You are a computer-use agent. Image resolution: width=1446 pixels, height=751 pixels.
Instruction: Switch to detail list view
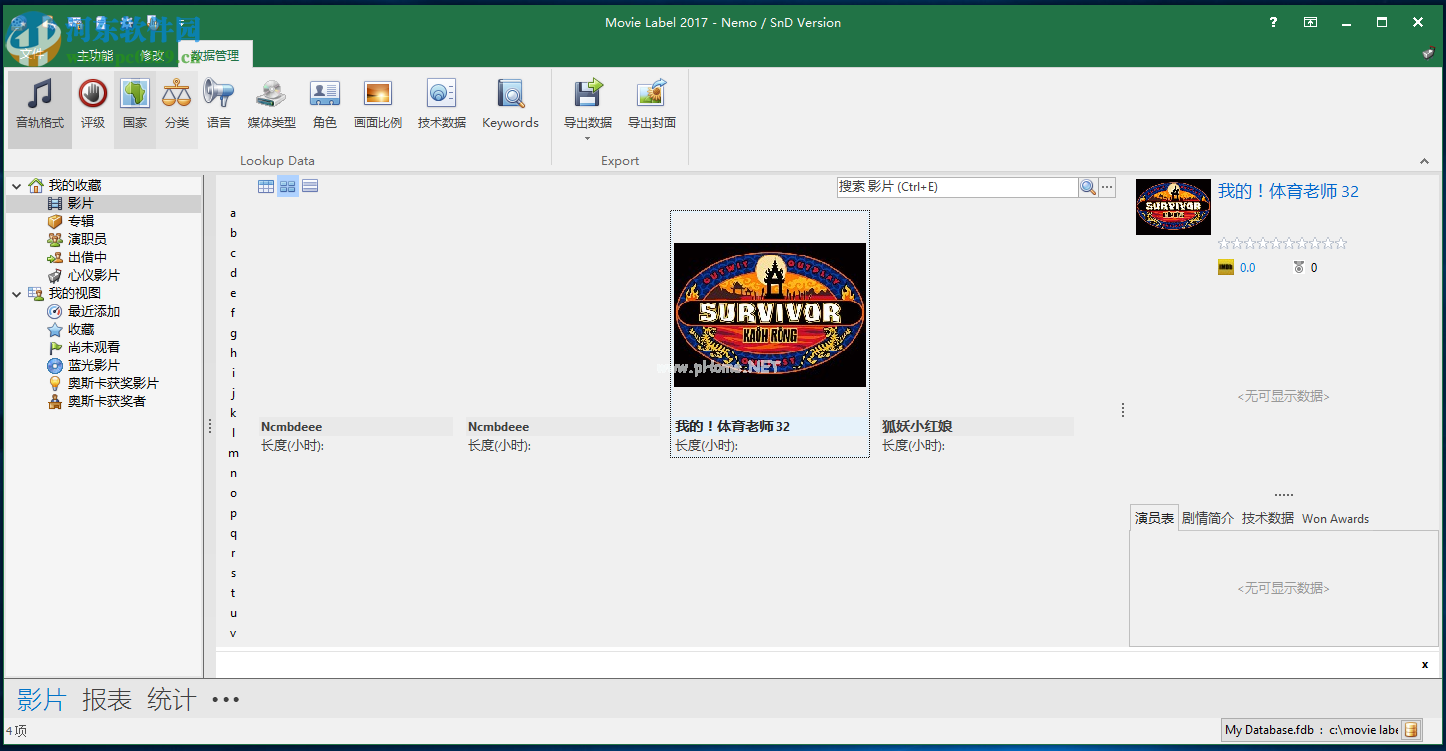[x=310, y=186]
